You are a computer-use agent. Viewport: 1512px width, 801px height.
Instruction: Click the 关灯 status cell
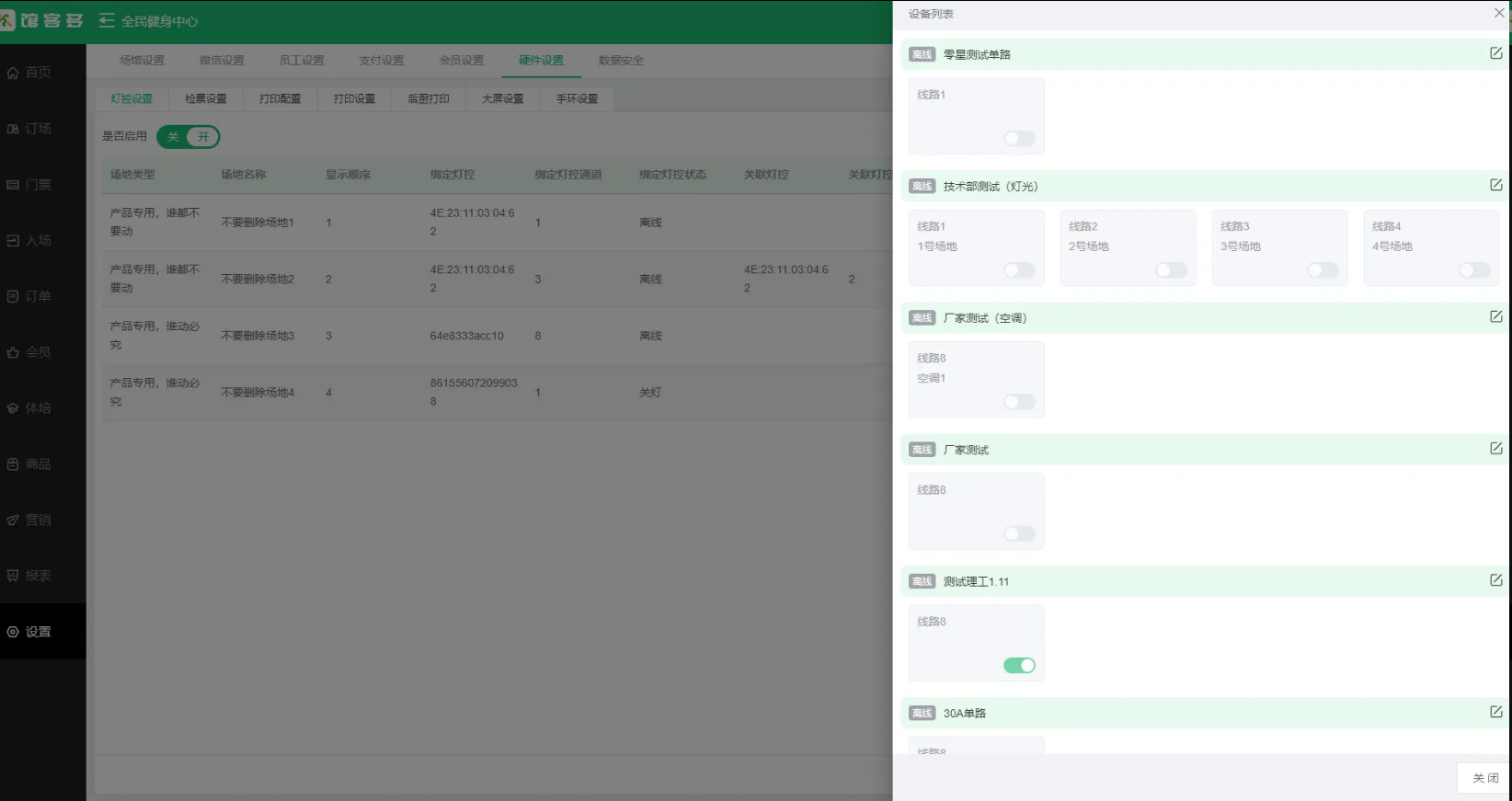[x=650, y=393]
